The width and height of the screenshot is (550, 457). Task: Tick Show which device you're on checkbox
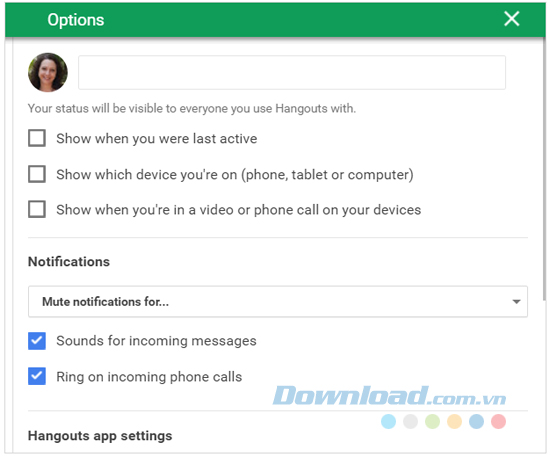tap(37, 174)
